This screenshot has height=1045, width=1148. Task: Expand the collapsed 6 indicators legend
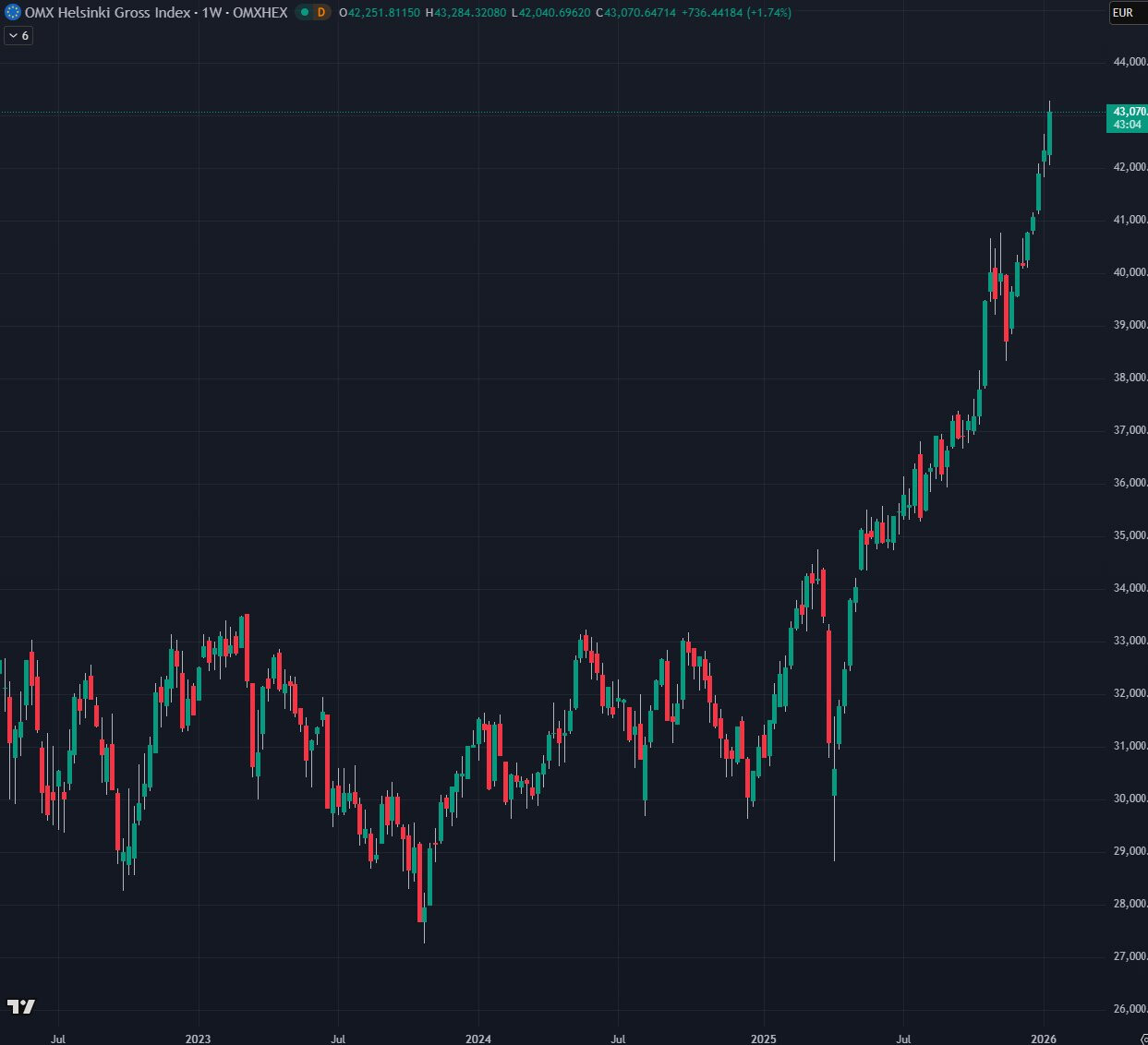pyautogui.click(x=18, y=36)
